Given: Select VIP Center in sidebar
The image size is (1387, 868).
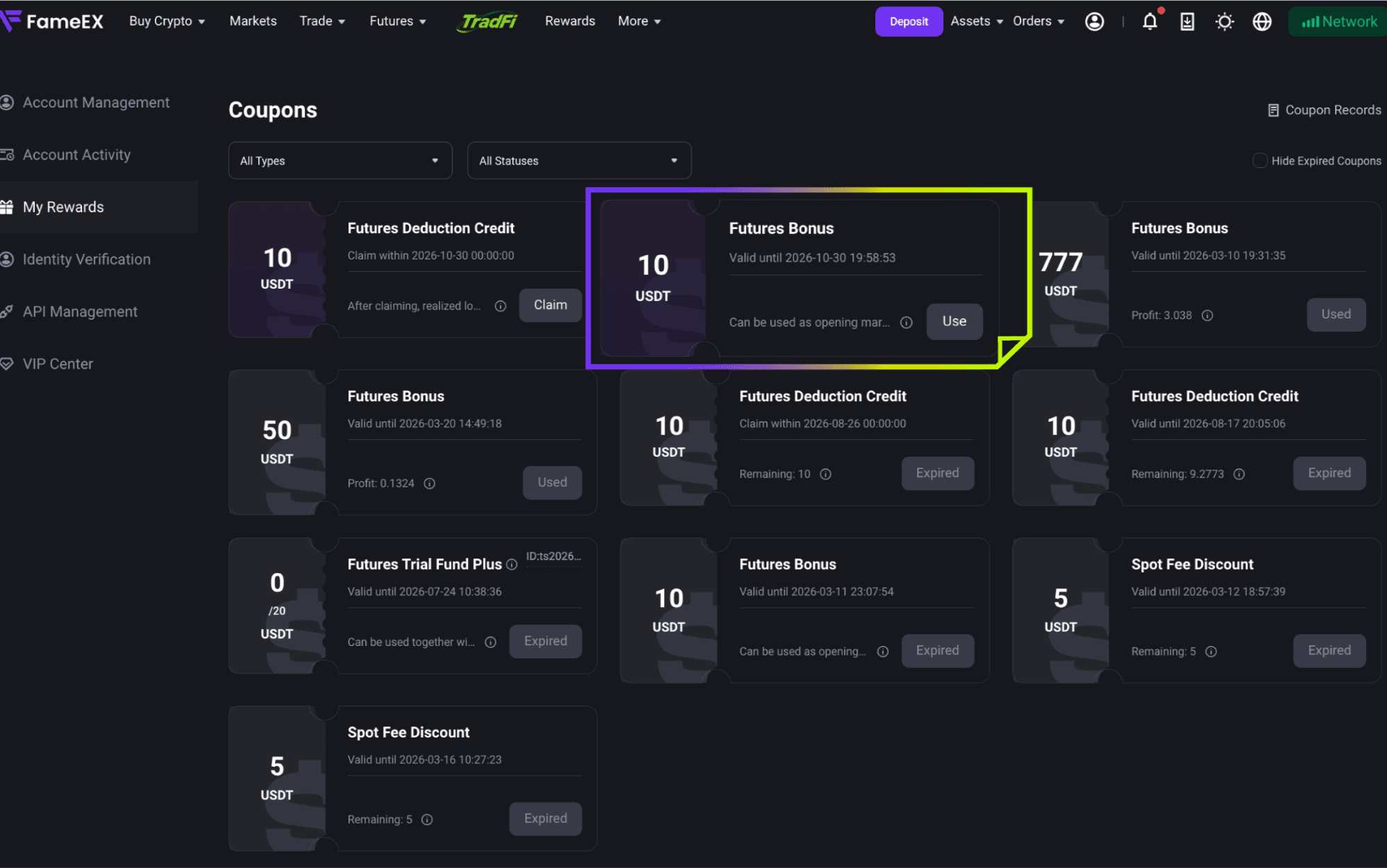Looking at the screenshot, I should [x=58, y=364].
